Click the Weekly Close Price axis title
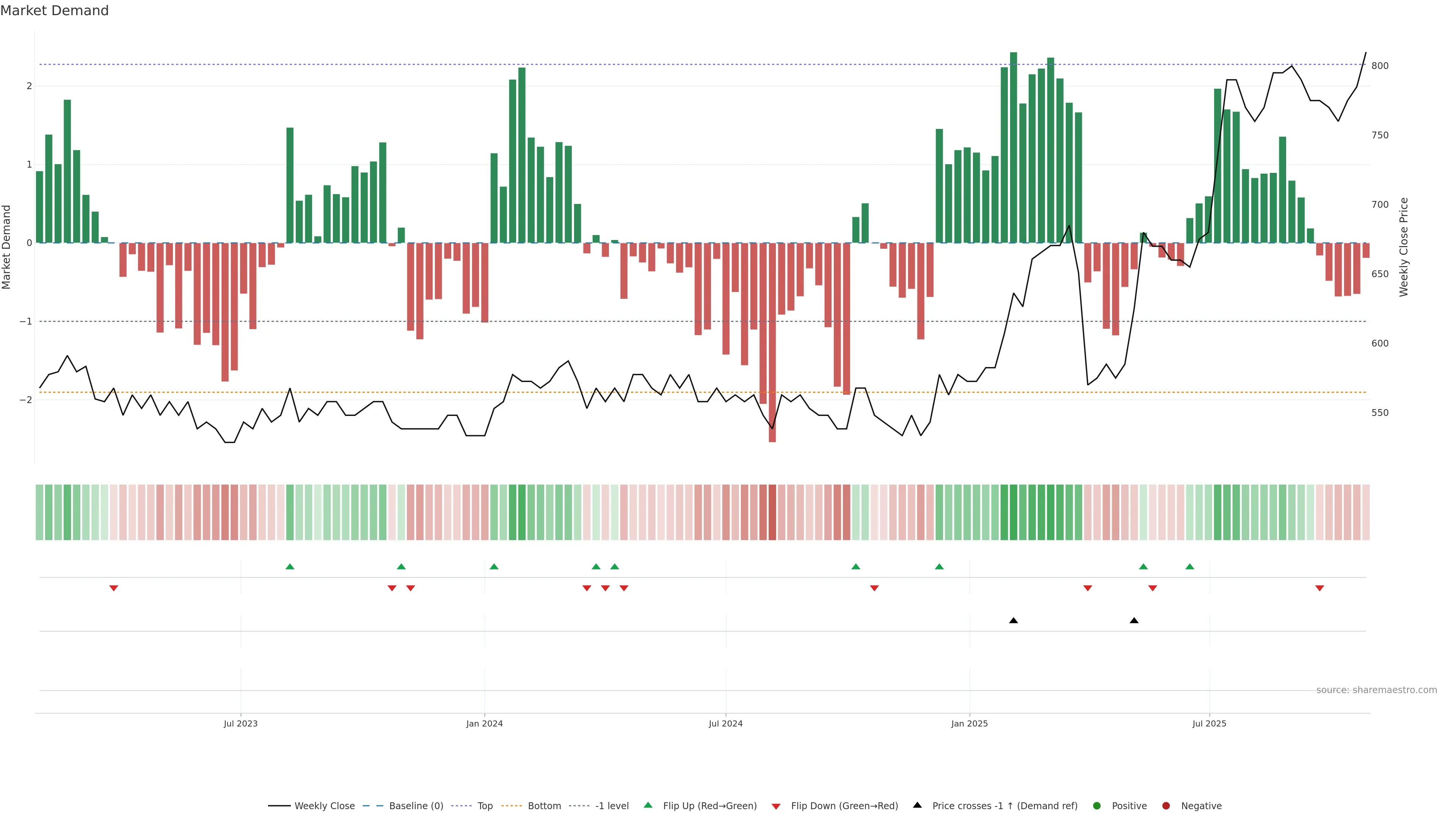This screenshot has width=1456, height=819. point(1403,247)
